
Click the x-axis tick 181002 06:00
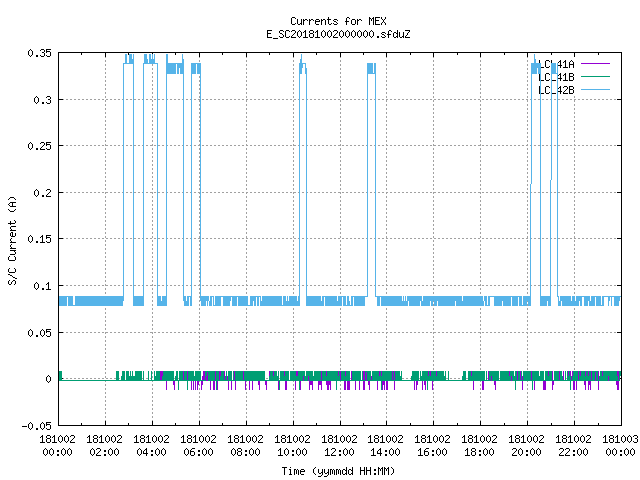(198, 446)
